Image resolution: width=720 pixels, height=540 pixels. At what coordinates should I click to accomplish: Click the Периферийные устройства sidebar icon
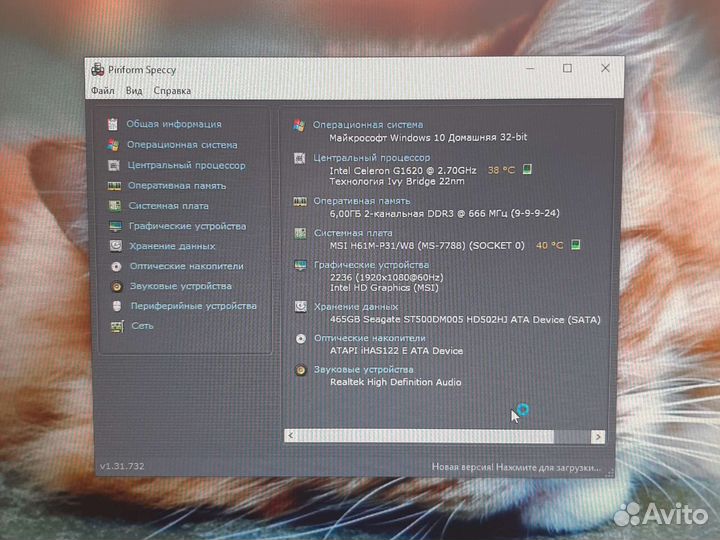pyautogui.click(x=117, y=306)
